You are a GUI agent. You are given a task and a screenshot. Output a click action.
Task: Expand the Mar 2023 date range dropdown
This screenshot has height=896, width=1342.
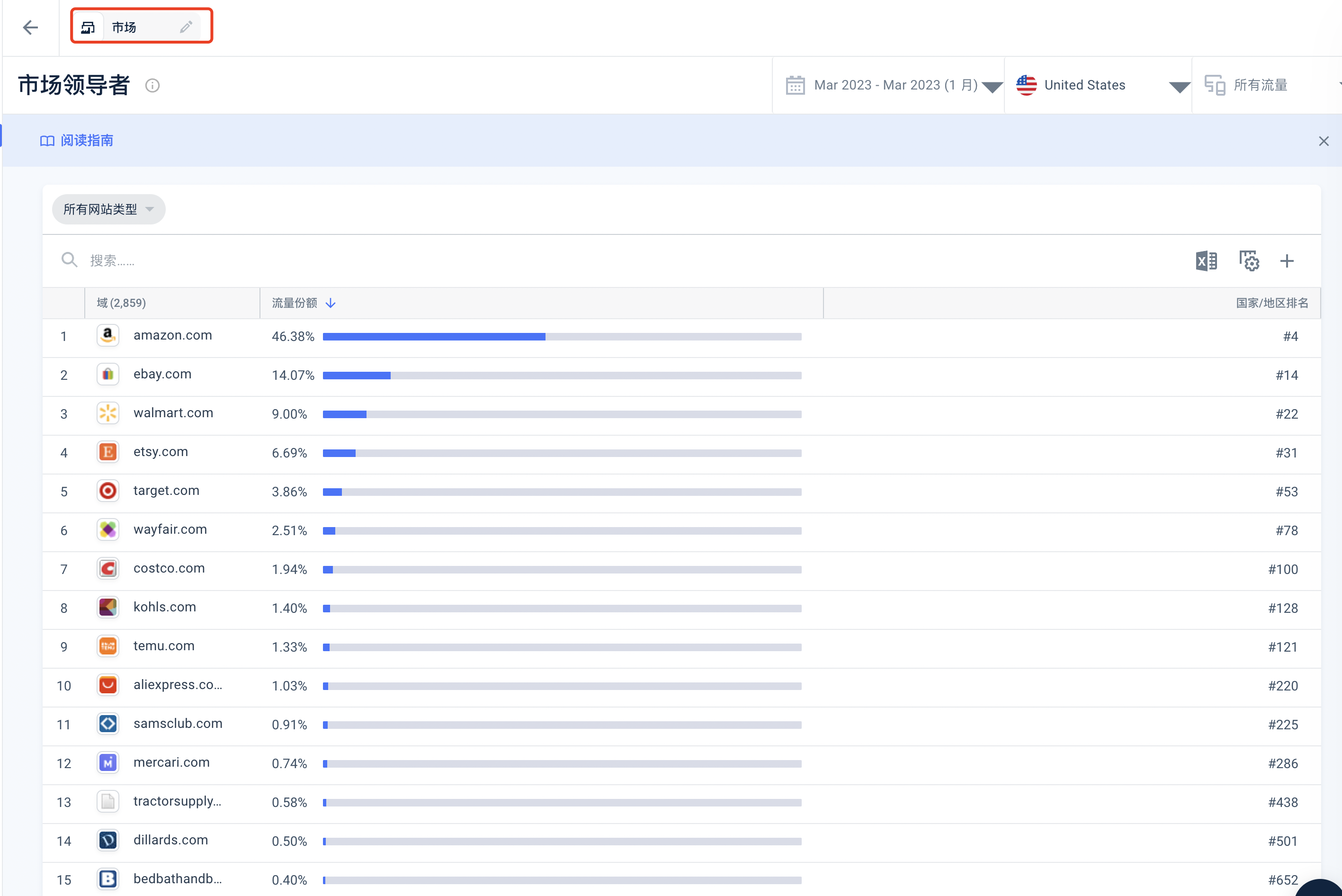[x=993, y=87]
